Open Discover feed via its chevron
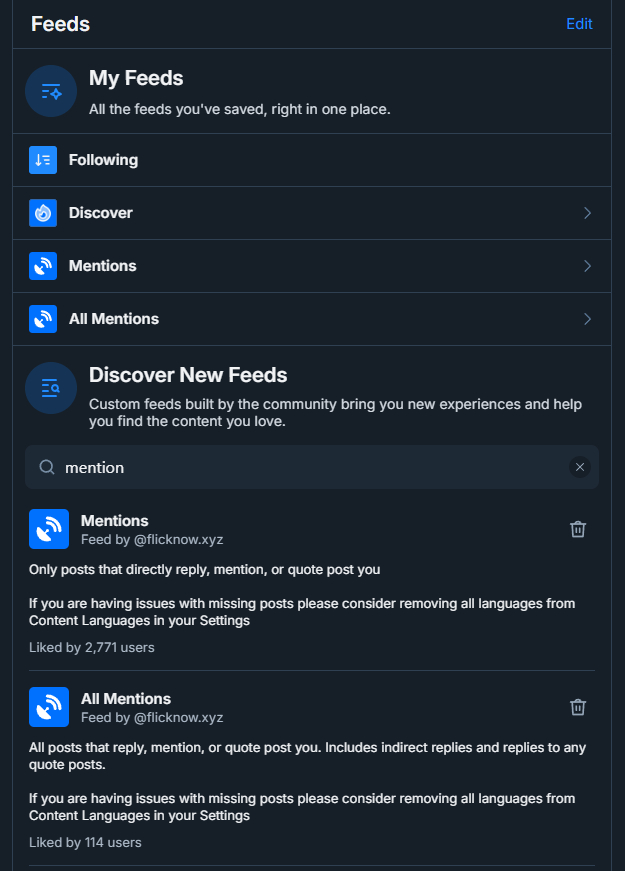Viewport: 625px width, 871px height. point(587,213)
